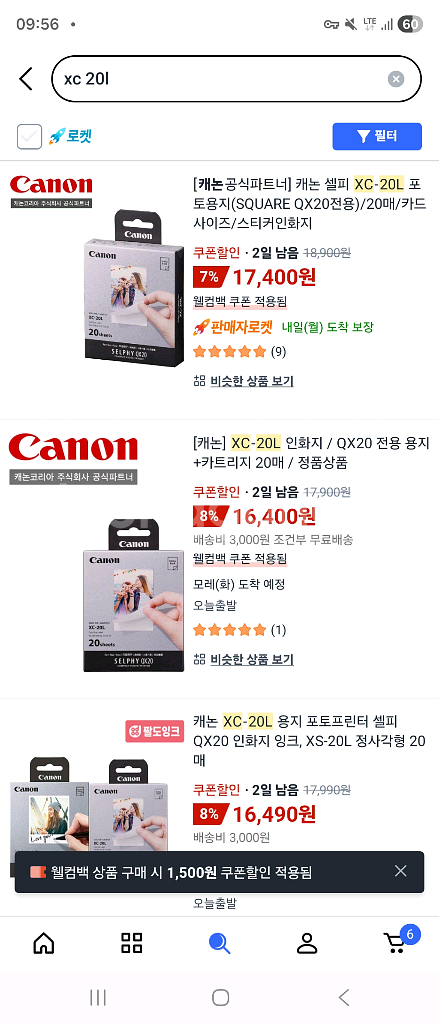439x1024 pixels.
Task: Open My Coupang profile icon
Action: tap(306, 942)
